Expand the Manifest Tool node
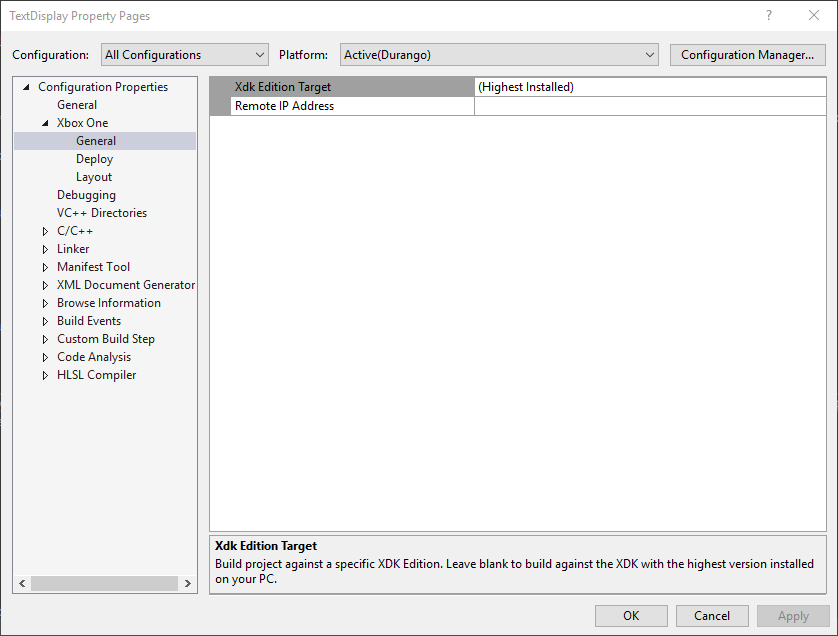This screenshot has width=838, height=636. click(x=45, y=267)
